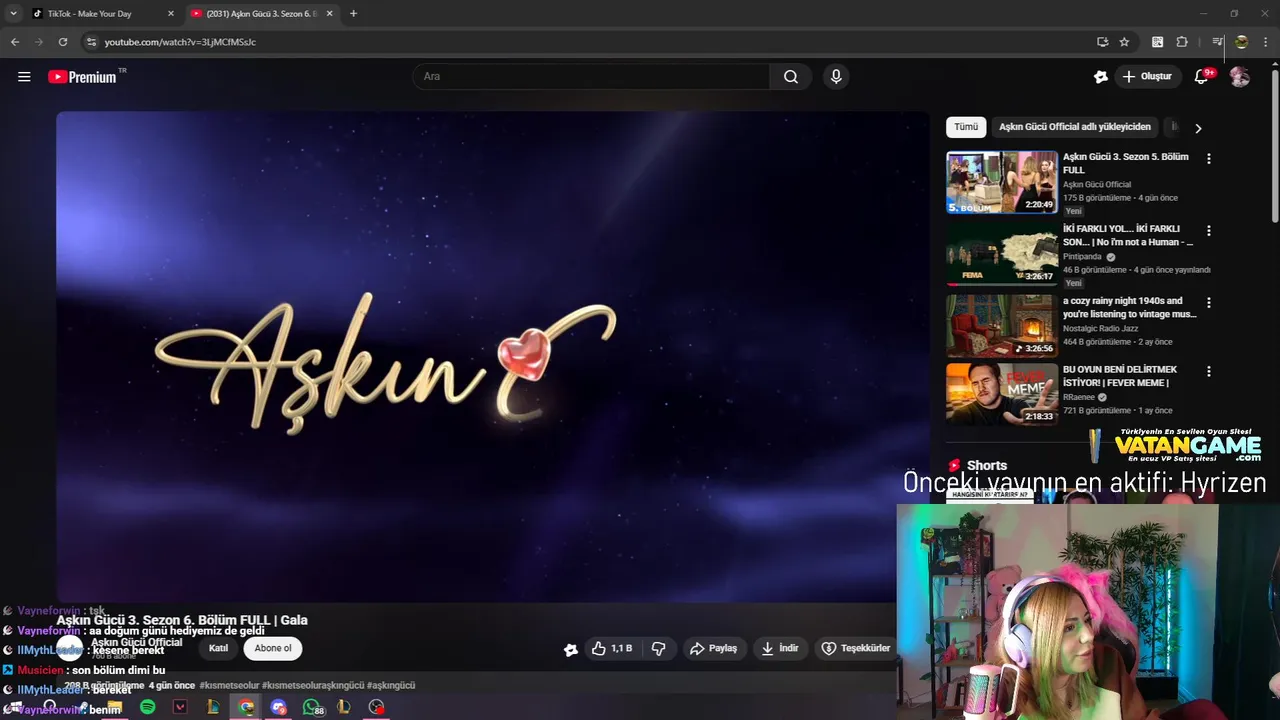The width and height of the screenshot is (1280, 720).
Task: Open WhatsApp from the taskbar
Action: tap(313, 707)
